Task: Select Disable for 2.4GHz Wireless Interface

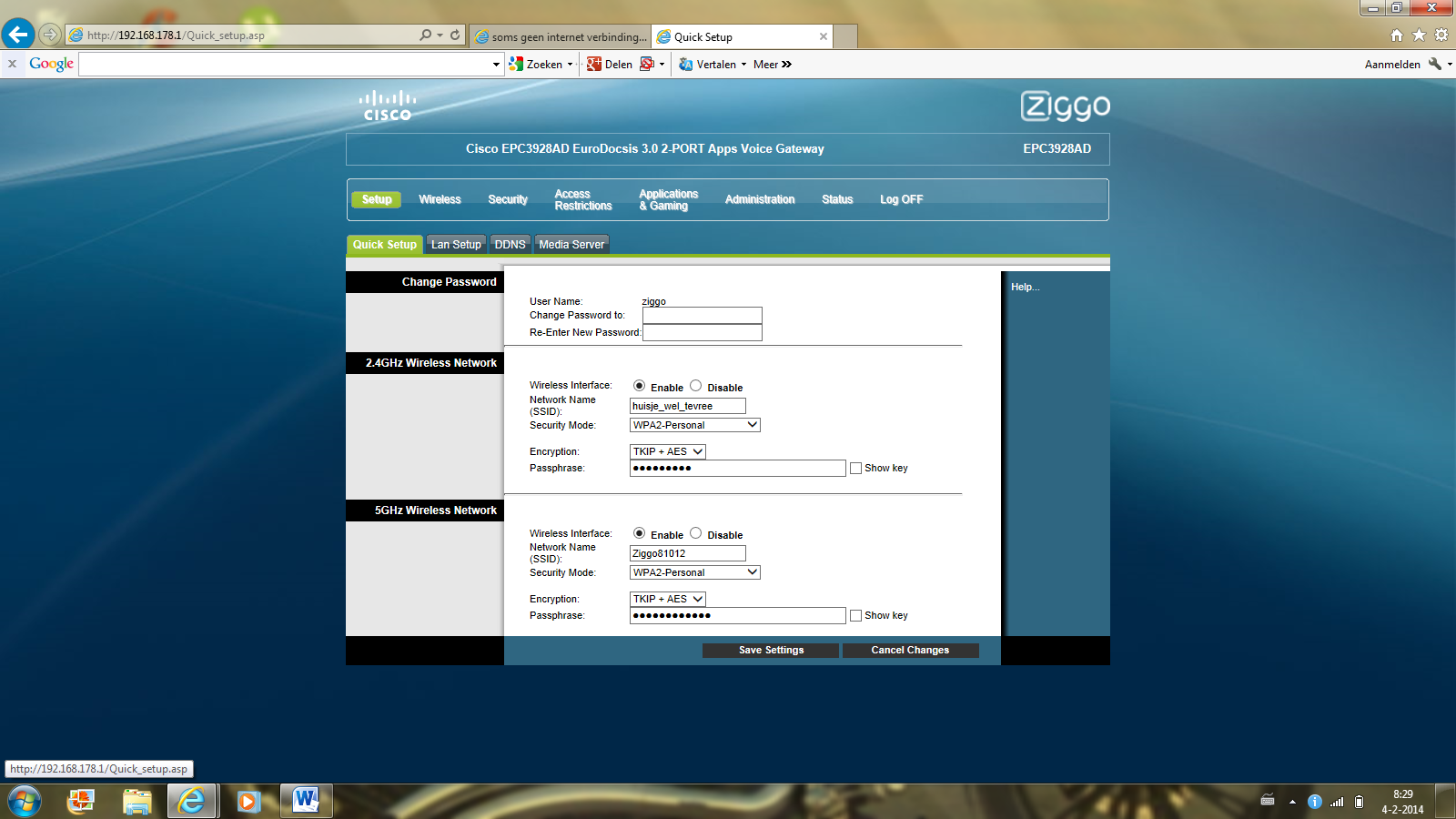Action: [696, 386]
